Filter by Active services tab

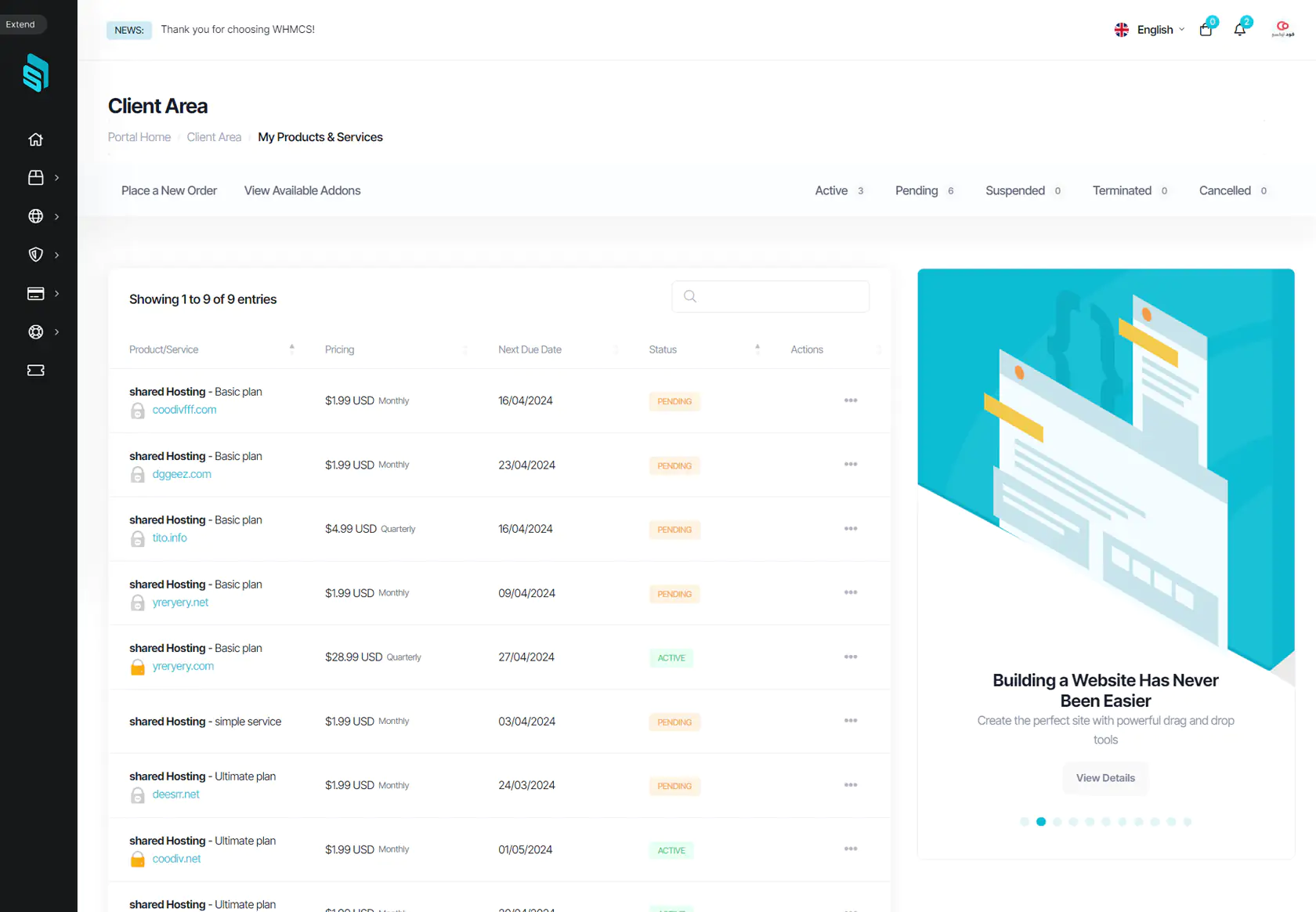point(839,190)
